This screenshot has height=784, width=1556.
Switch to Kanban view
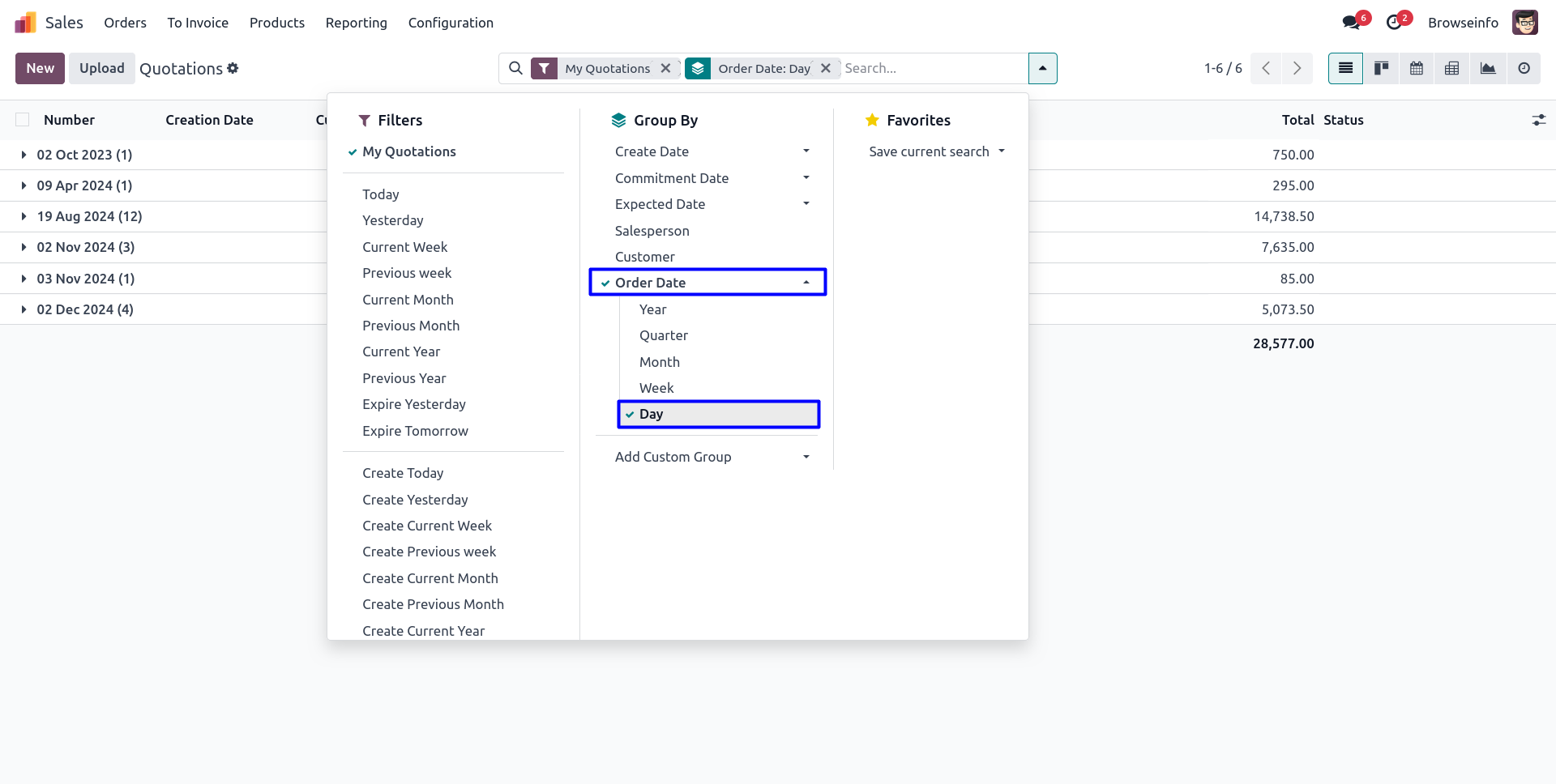click(1381, 69)
